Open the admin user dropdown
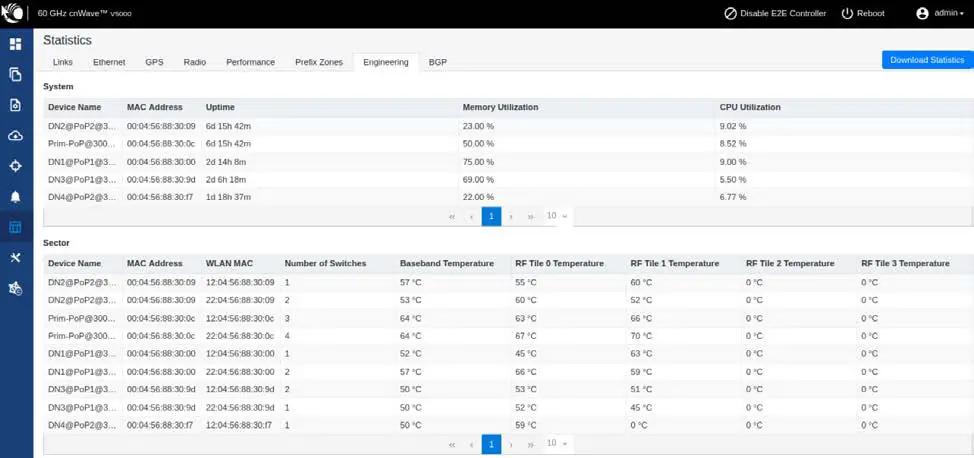Image resolution: width=974 pixels, height=458 pixels. pos(940,13)
